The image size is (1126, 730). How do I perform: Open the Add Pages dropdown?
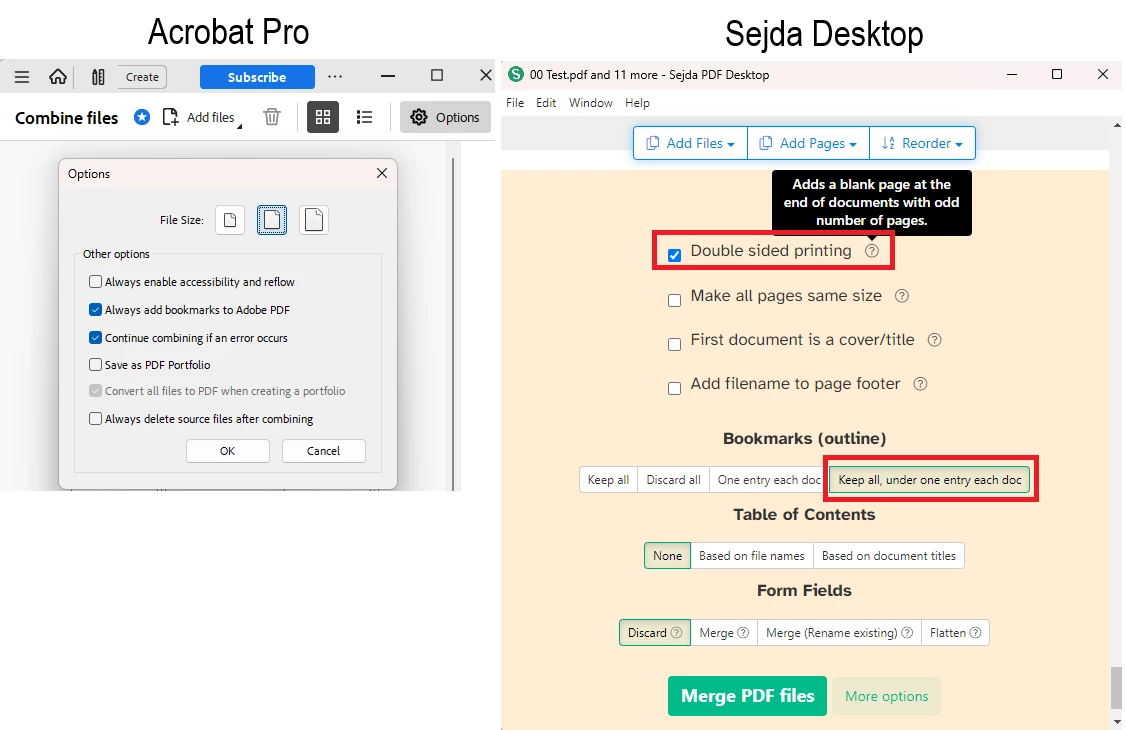point(809,143)
